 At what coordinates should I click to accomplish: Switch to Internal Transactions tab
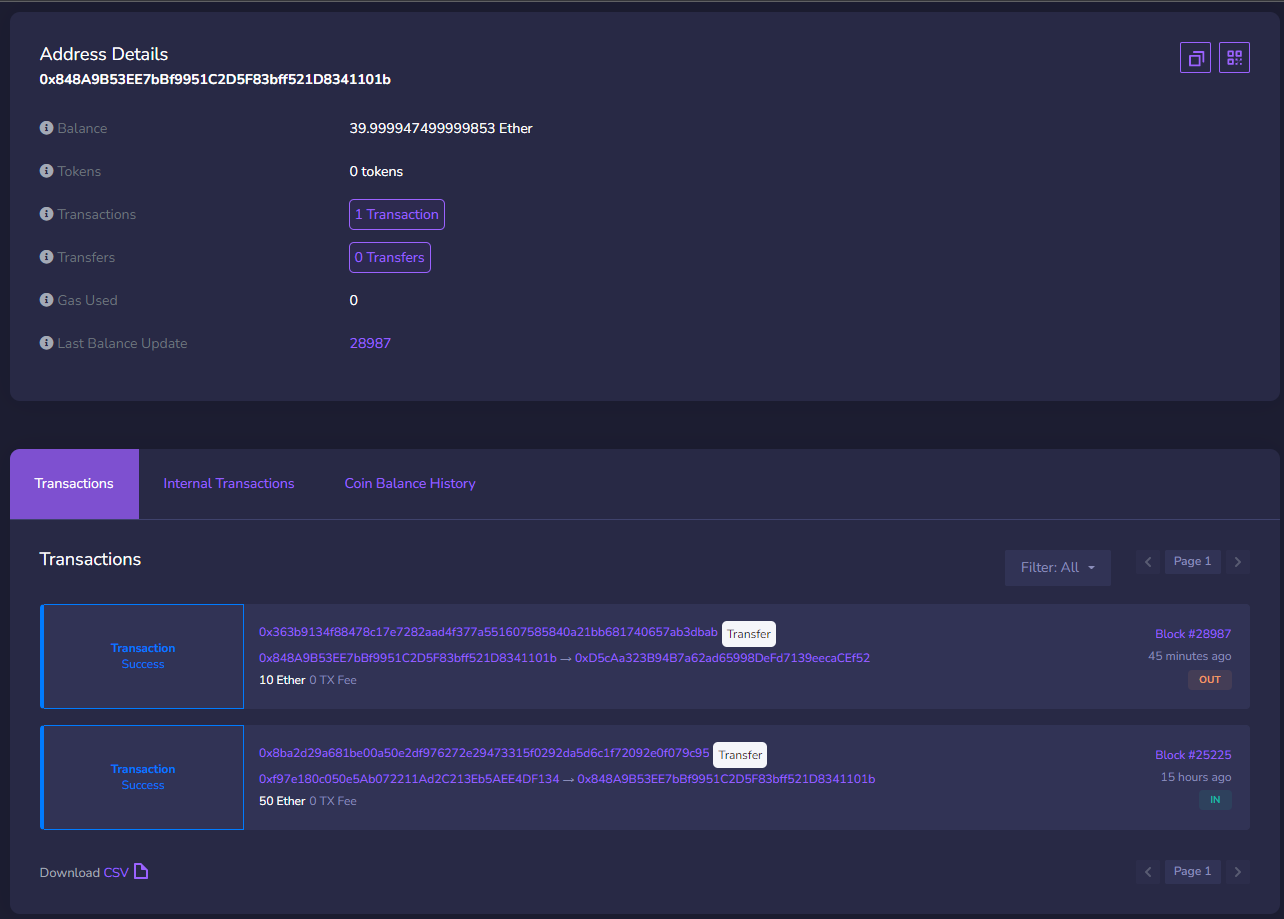point(229,483)
